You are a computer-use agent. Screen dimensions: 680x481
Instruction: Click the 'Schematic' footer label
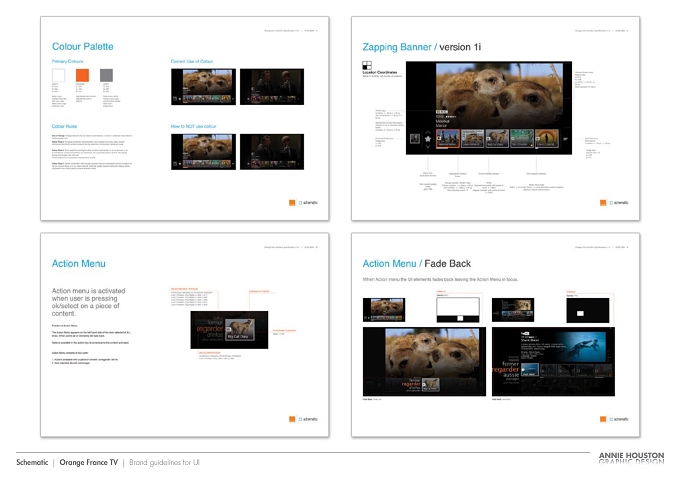pos(32,462)
